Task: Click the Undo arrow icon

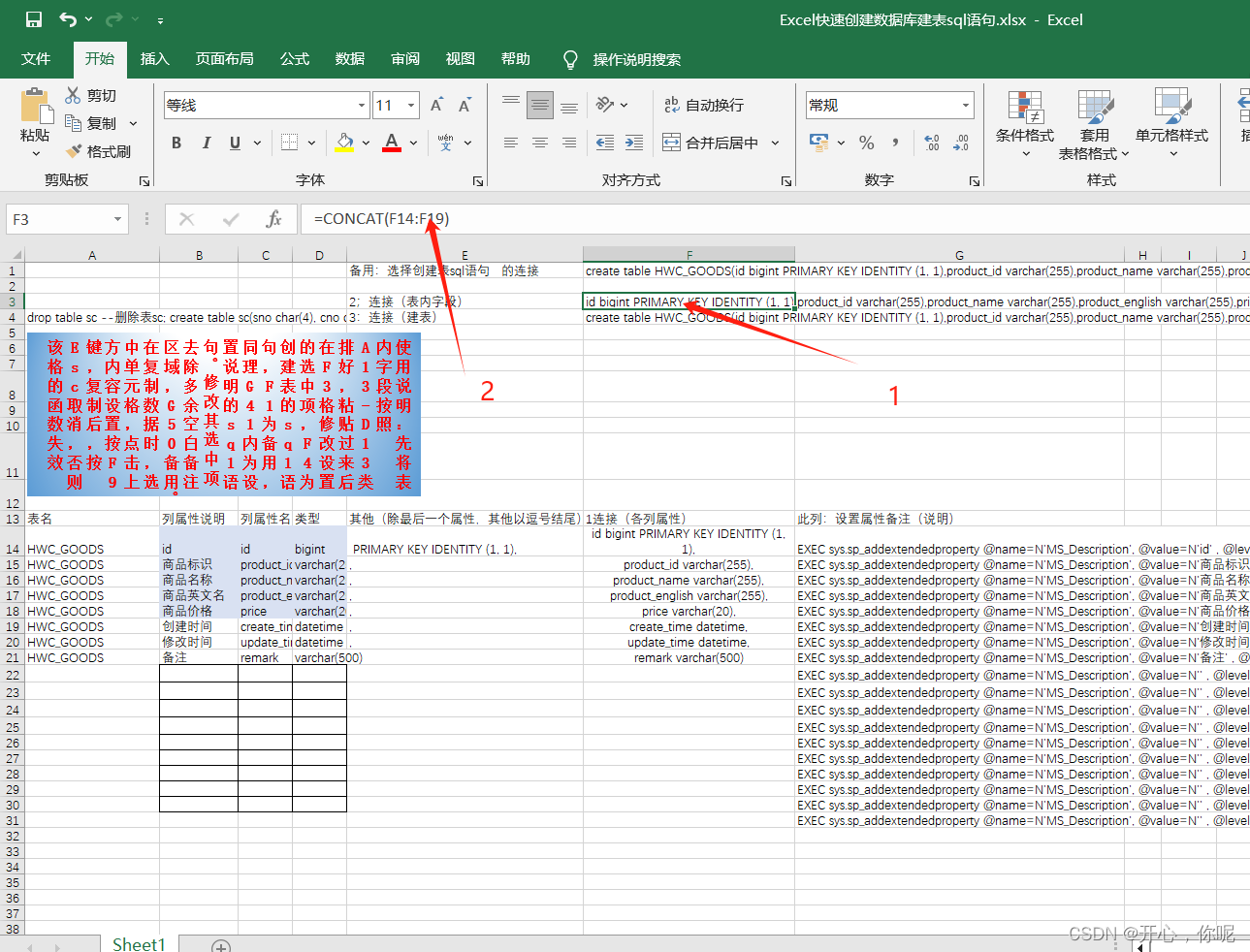Action: [x=68, y=19]
